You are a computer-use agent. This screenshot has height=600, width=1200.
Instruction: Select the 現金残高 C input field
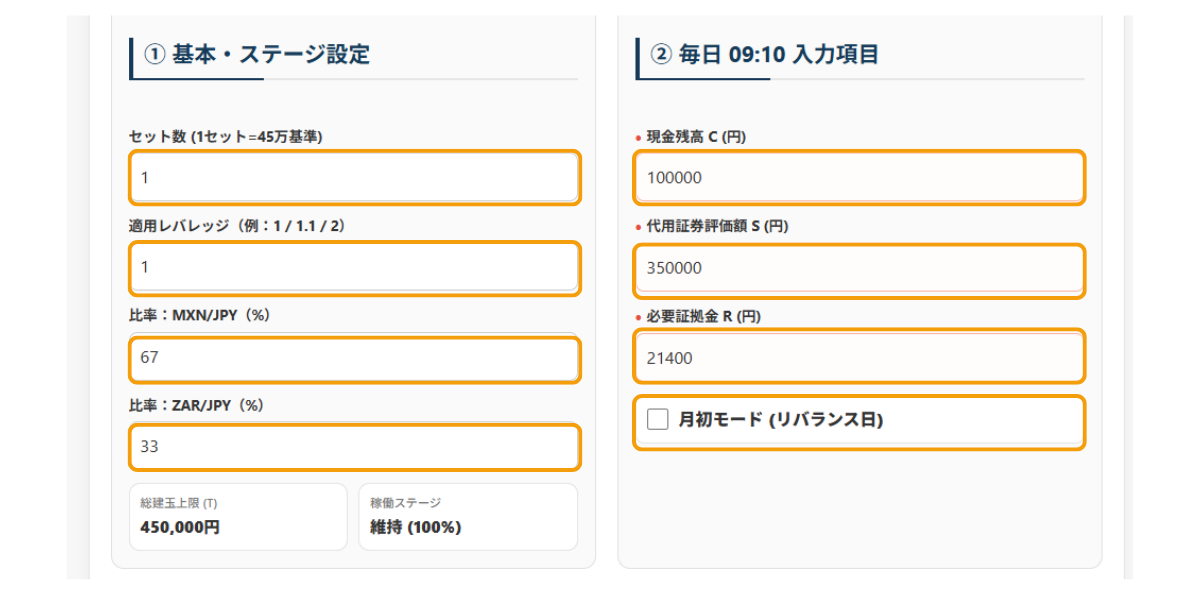pos(860,178)
